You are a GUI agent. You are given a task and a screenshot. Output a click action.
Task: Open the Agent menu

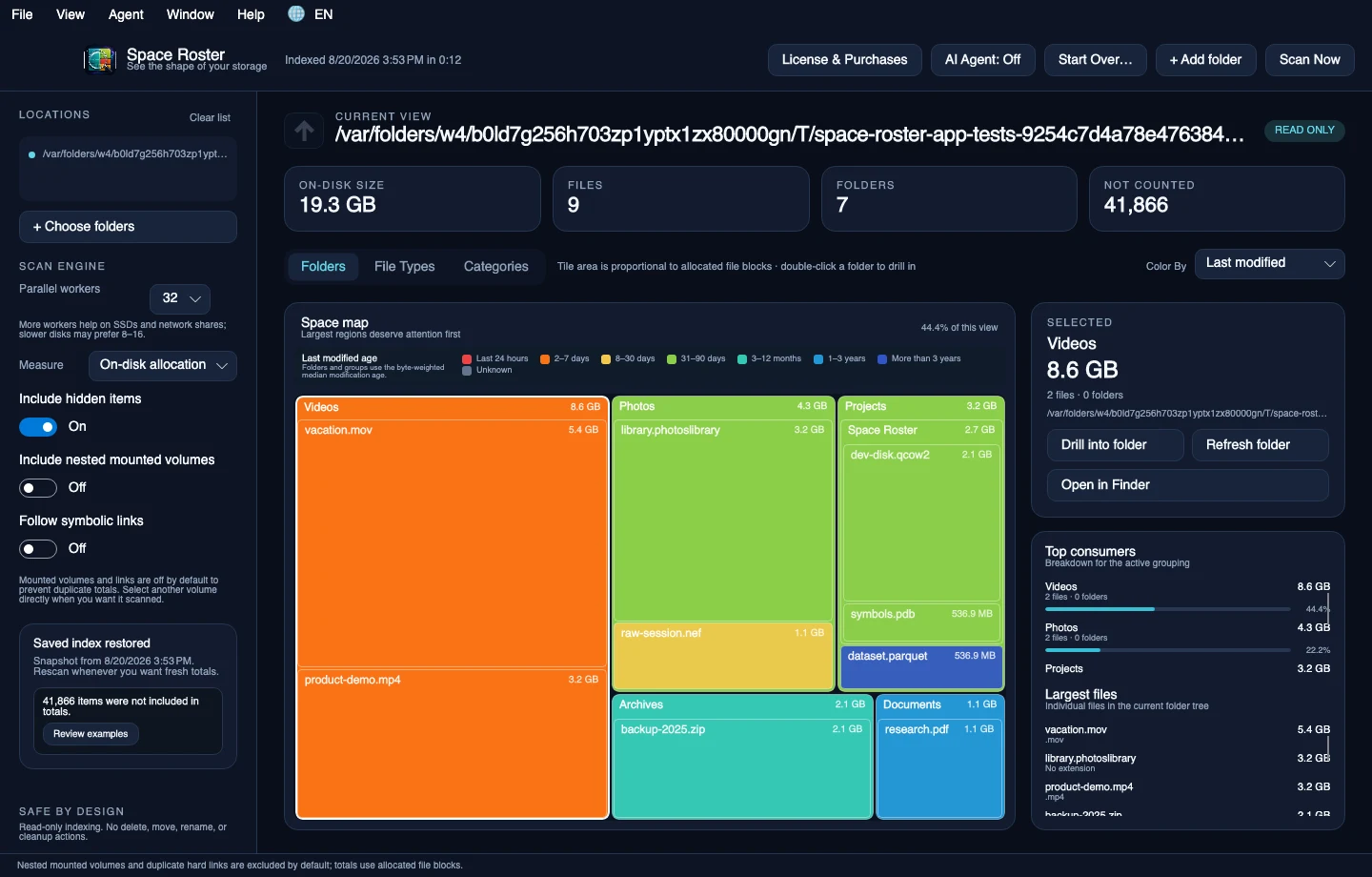126,14
